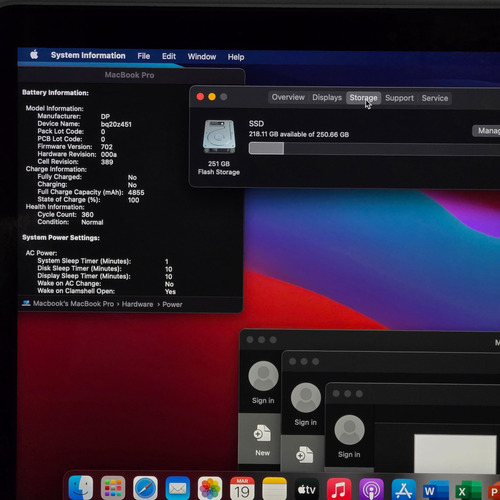The image size is (500, 500).
Task: Open Music from the Dock
Action: 339,489
